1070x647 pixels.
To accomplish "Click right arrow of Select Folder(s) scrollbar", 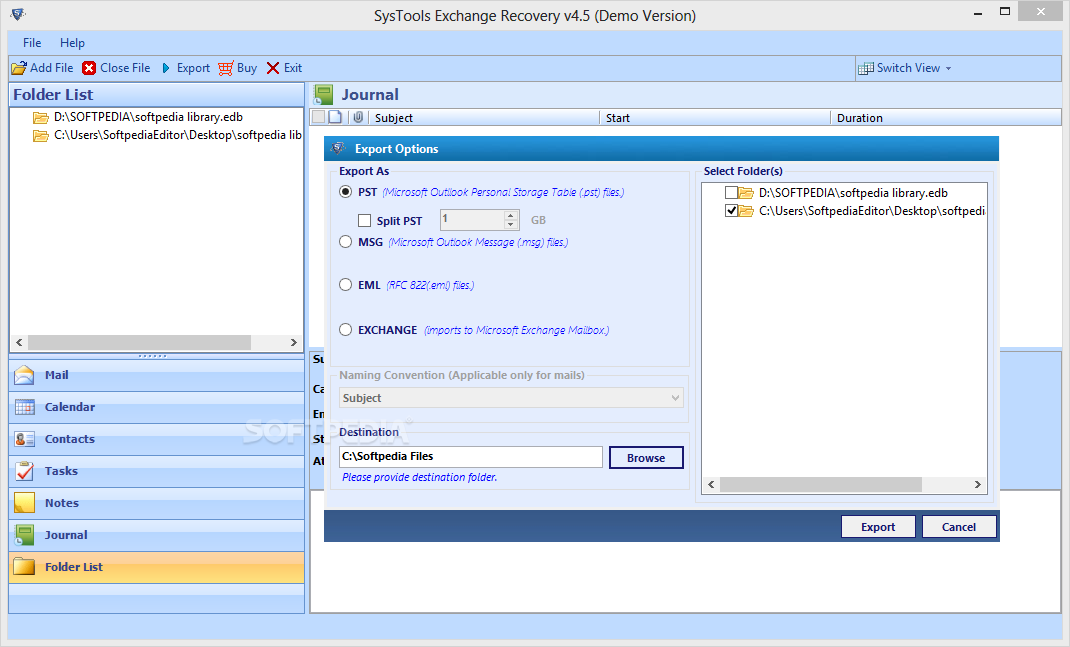I will (977, 485).
